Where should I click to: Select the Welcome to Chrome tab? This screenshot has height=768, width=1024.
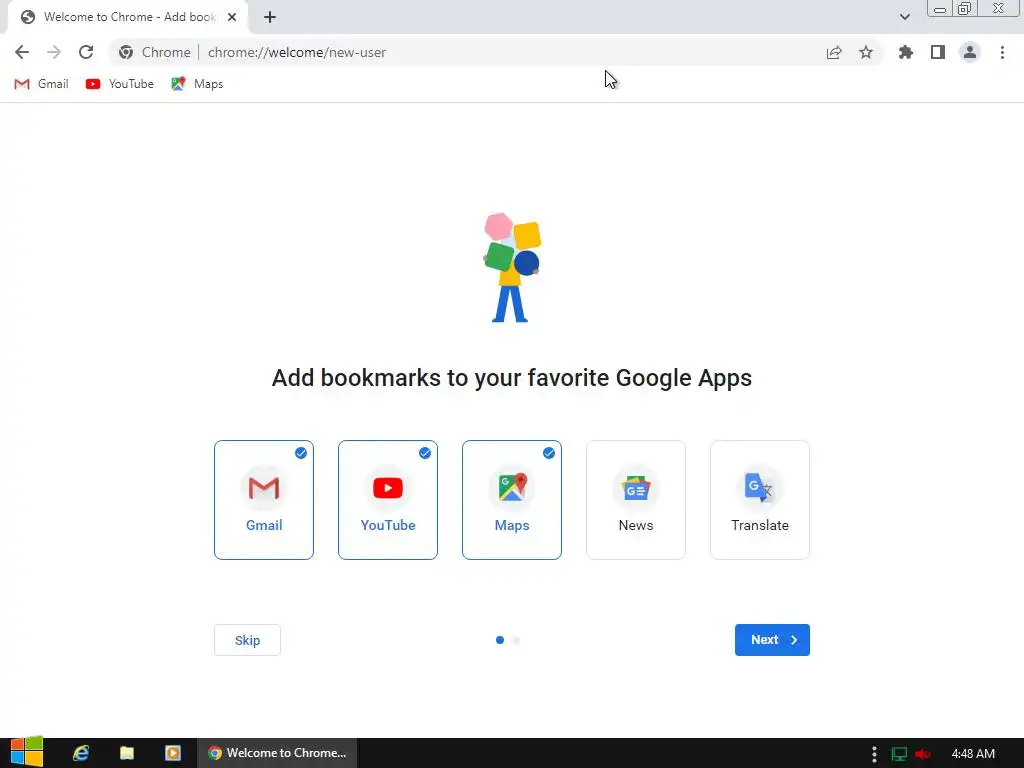coord(128,17)
